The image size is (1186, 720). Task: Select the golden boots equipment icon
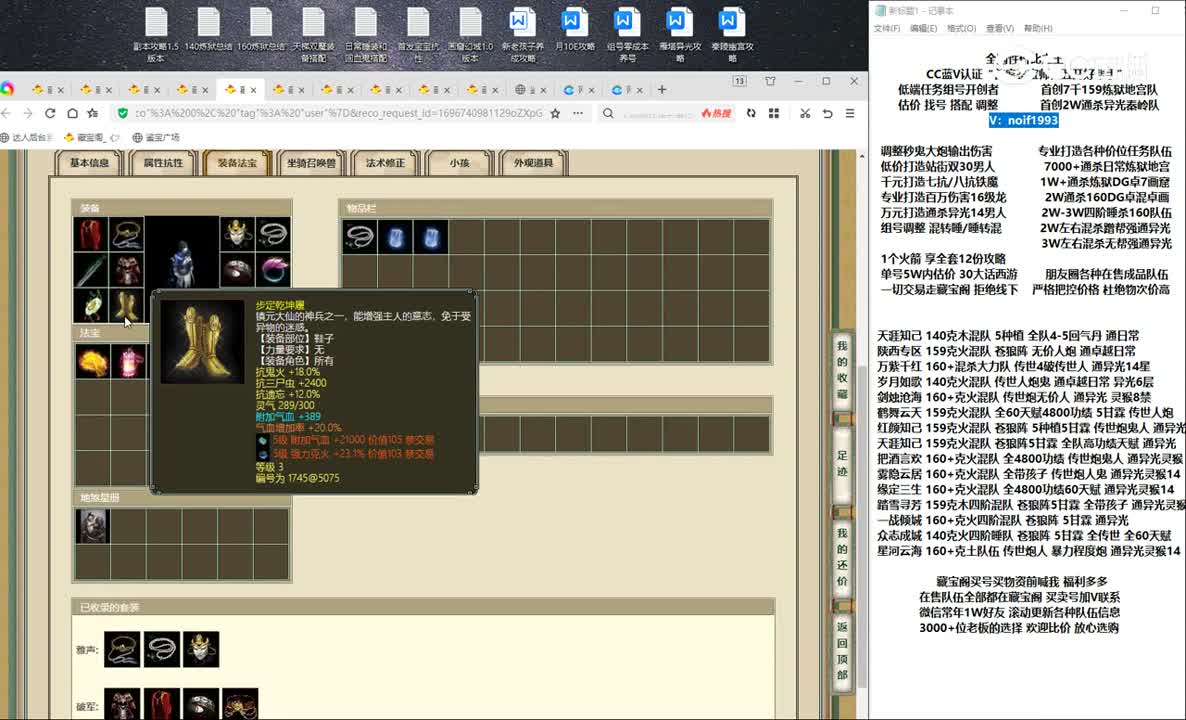(126, 306)
